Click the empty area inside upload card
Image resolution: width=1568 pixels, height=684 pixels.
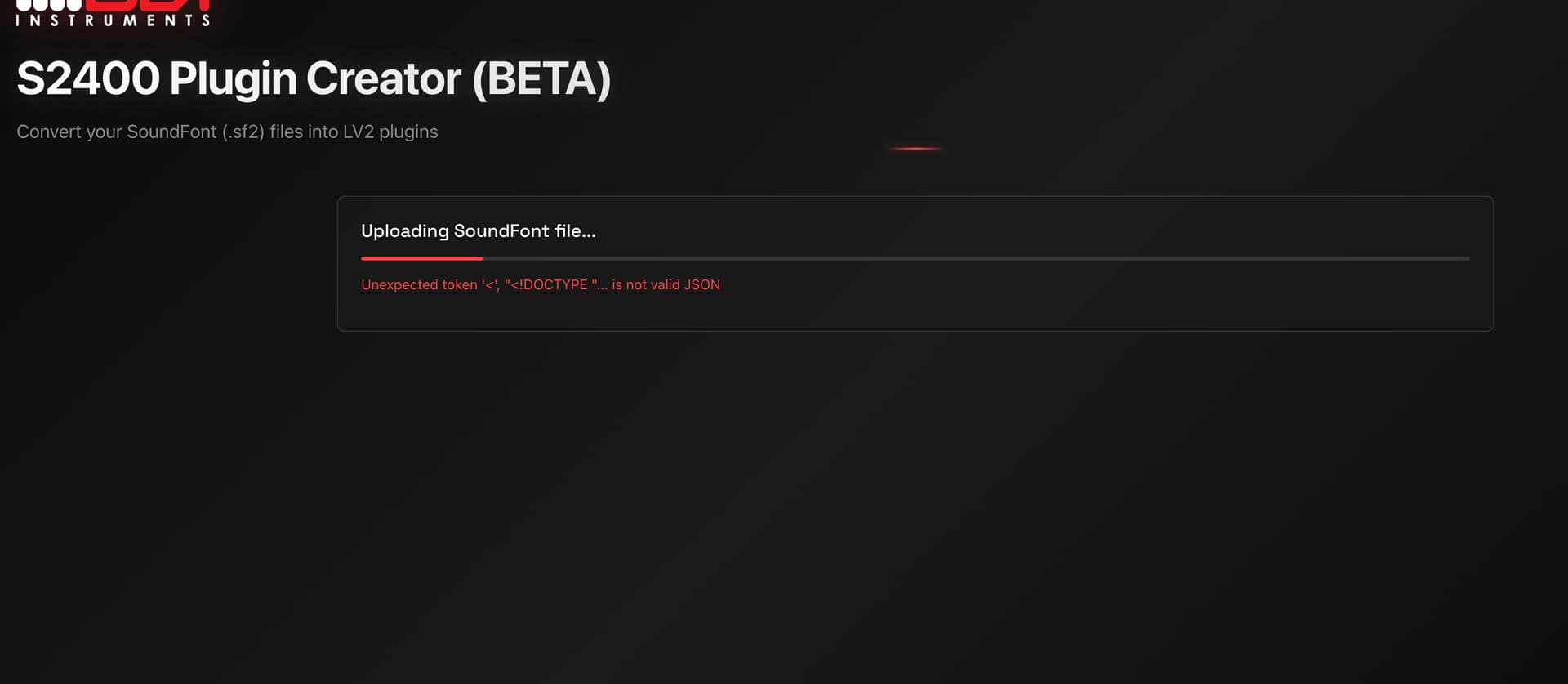[1062, 306]
